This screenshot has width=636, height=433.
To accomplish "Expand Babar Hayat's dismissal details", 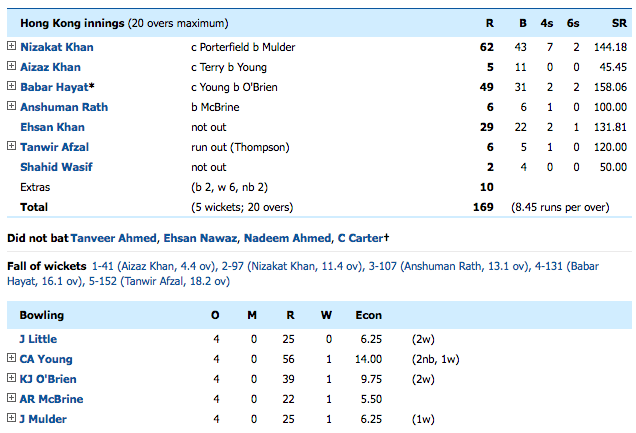I will pos(11,87).
